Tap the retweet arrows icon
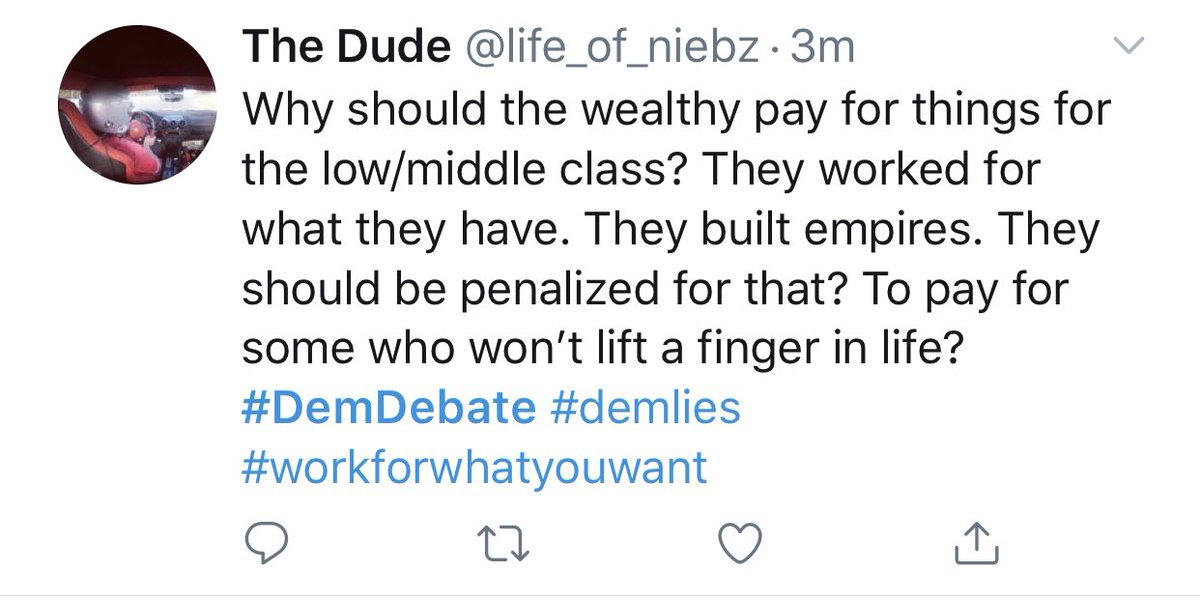The image size is (1200, 600). [x=505, y=541]
